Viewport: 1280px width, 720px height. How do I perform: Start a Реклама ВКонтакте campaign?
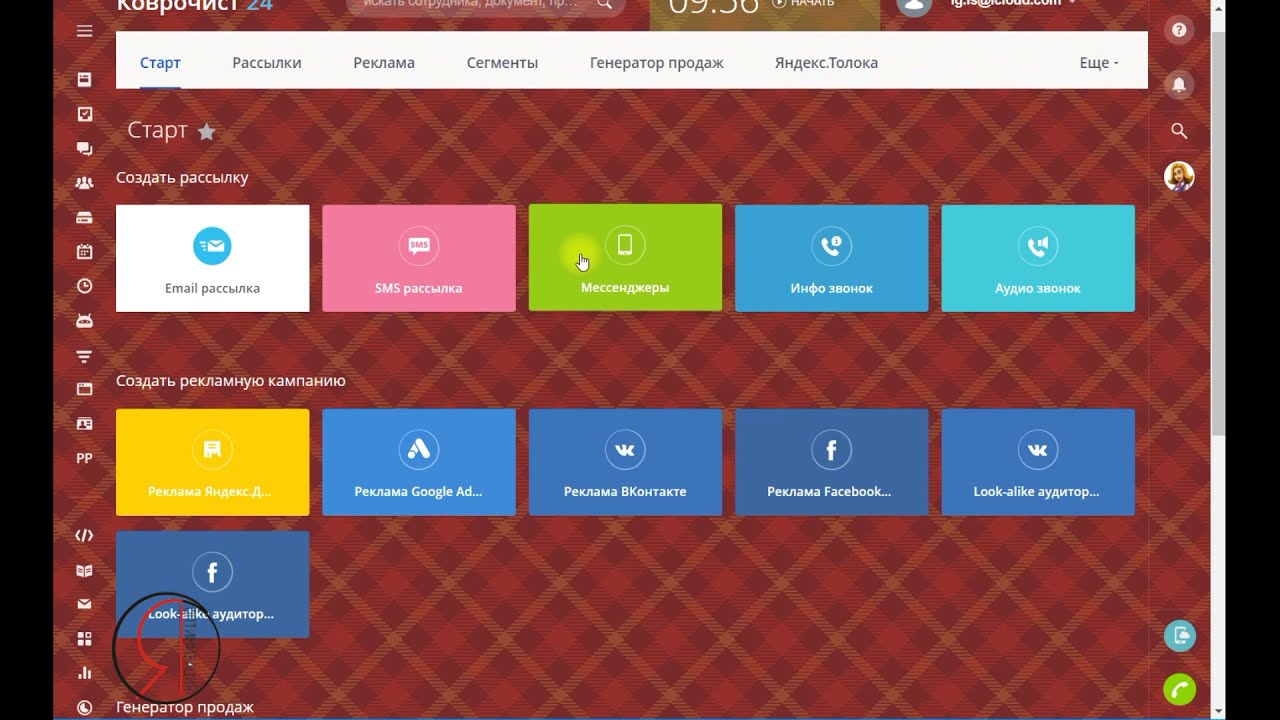point(625,462)
